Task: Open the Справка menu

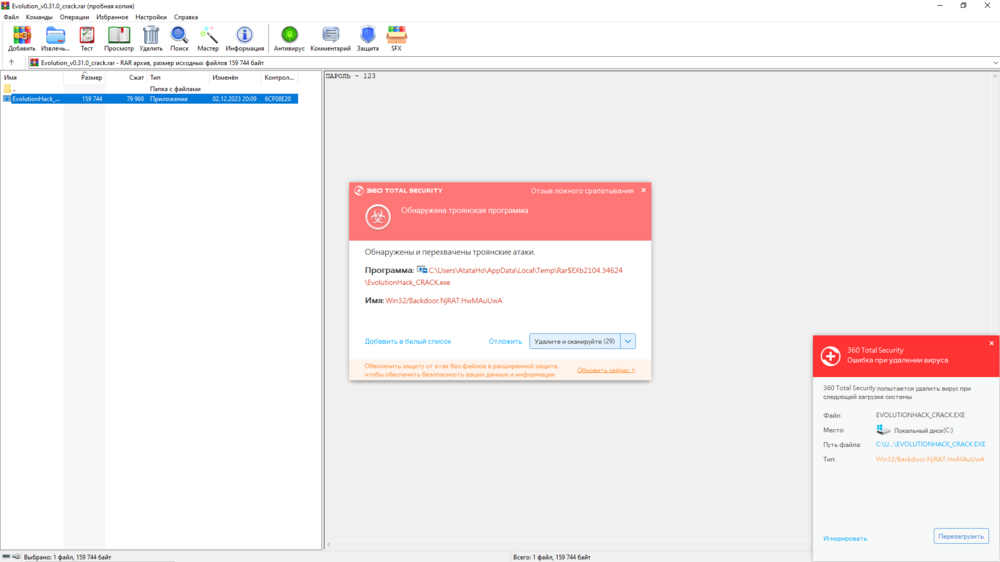Action: tap(186, 17)
